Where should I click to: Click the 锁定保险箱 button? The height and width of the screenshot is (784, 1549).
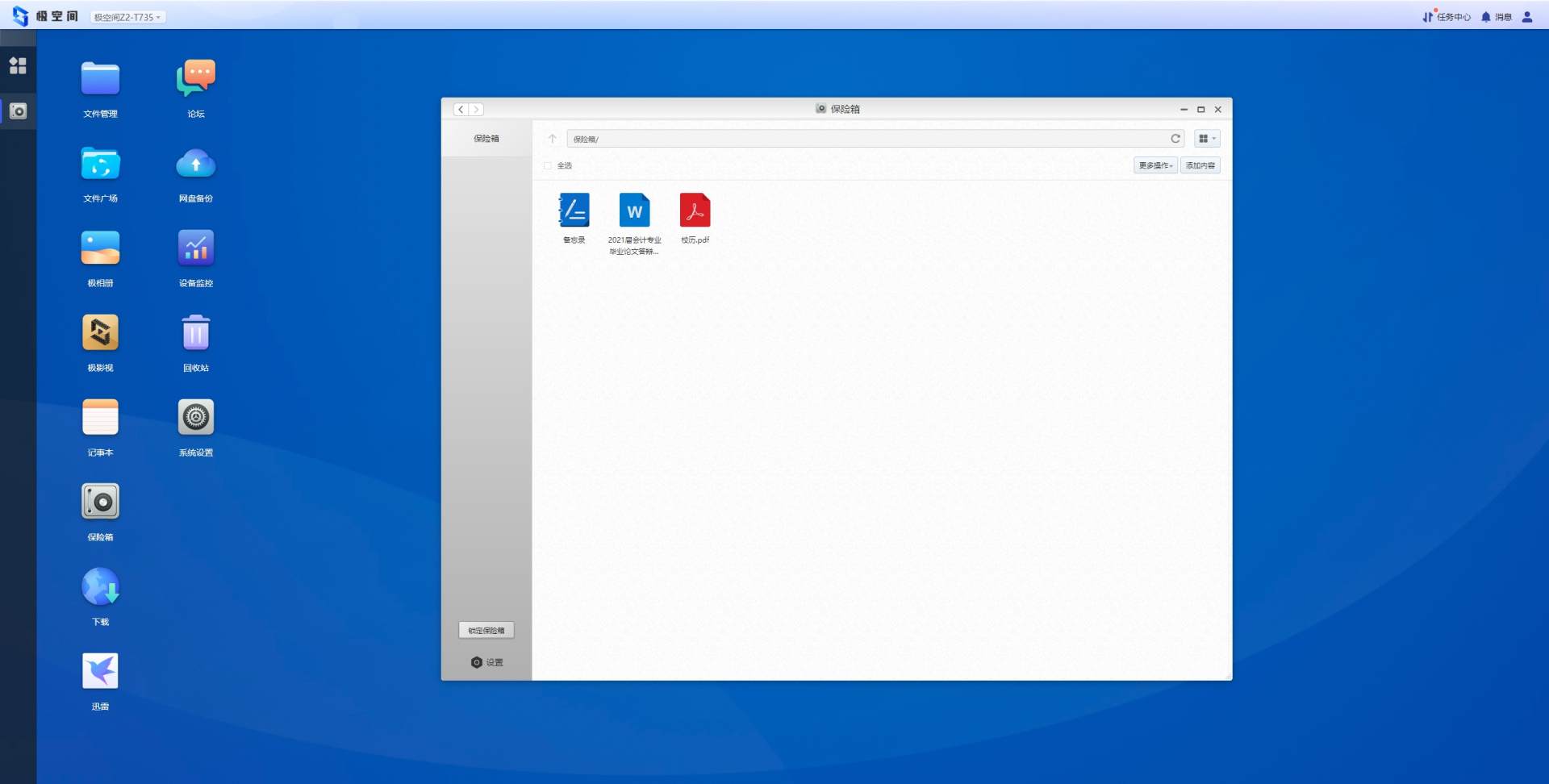[486, 631]
